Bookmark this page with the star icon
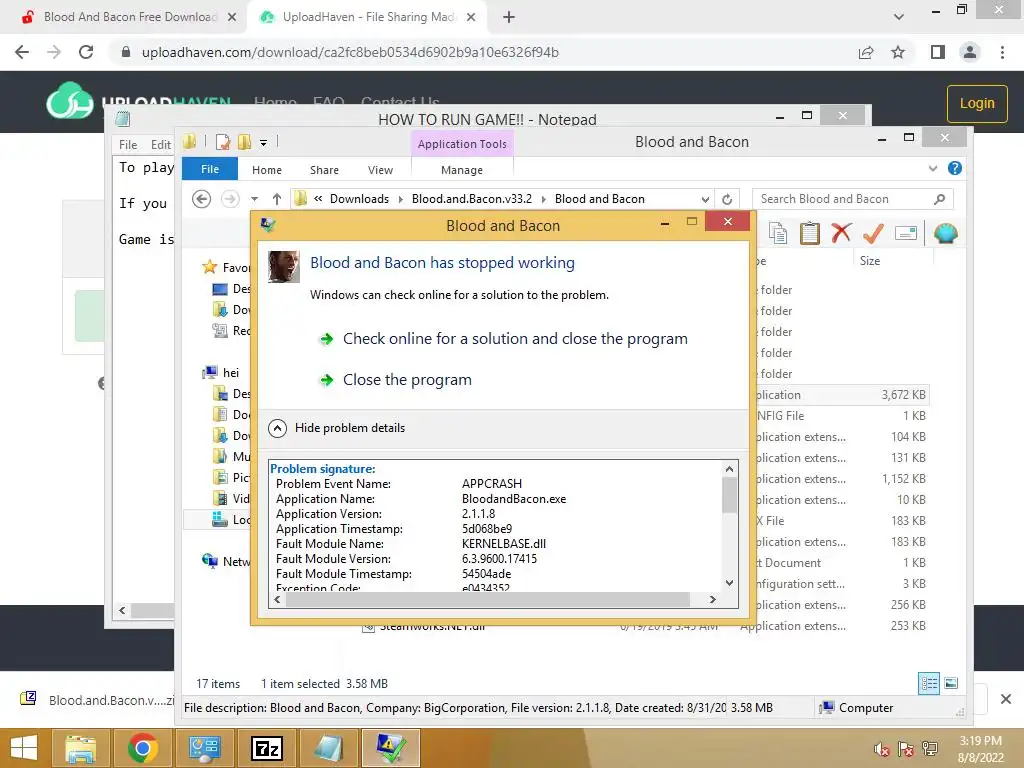Viewport: 1024px width, 768px height. pyautogui.click(x=898, y=52)
